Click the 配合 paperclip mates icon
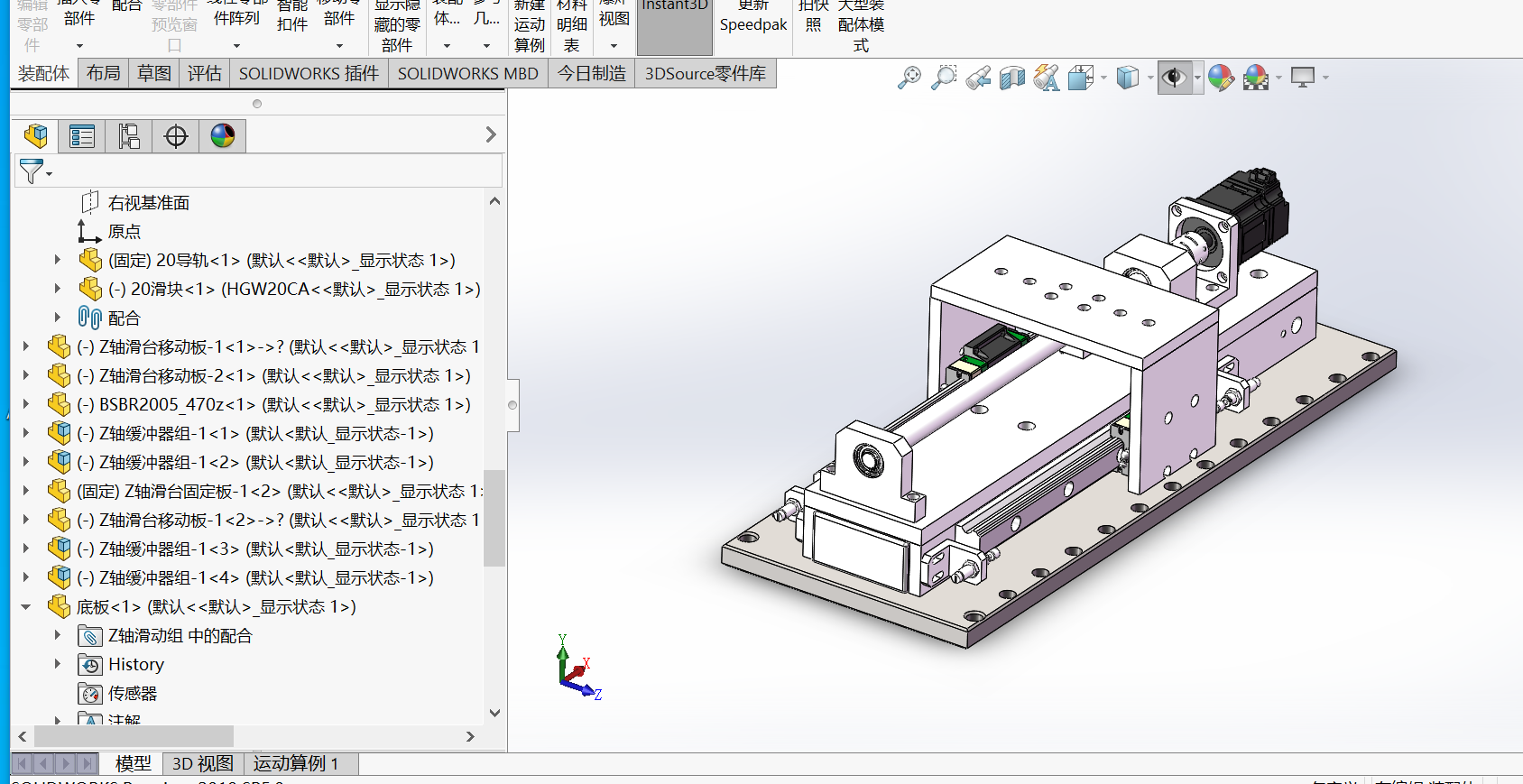 point(89,318)
